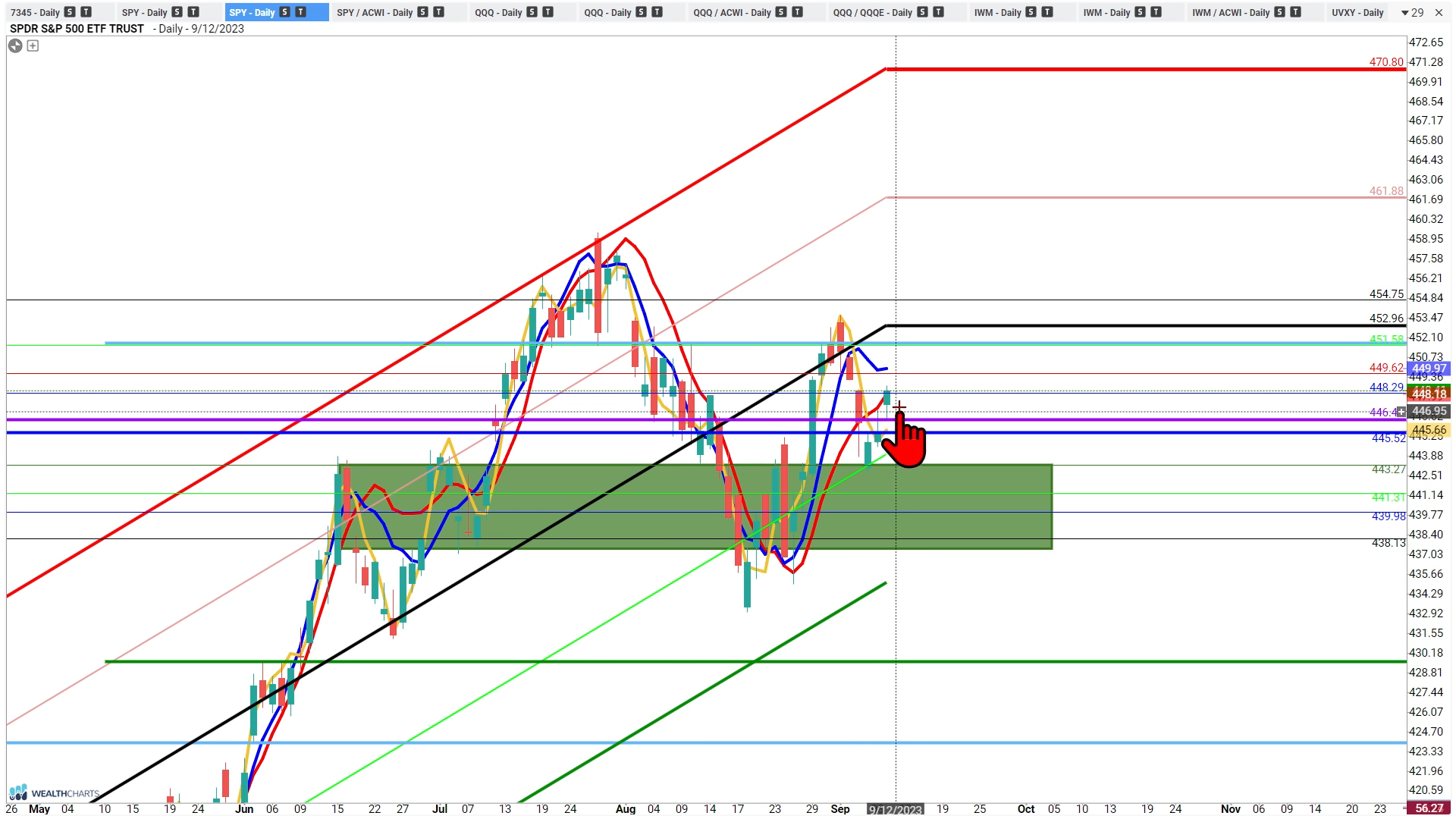Click the T icon on the 7345 - Daily tab

(x=86, y=12)
